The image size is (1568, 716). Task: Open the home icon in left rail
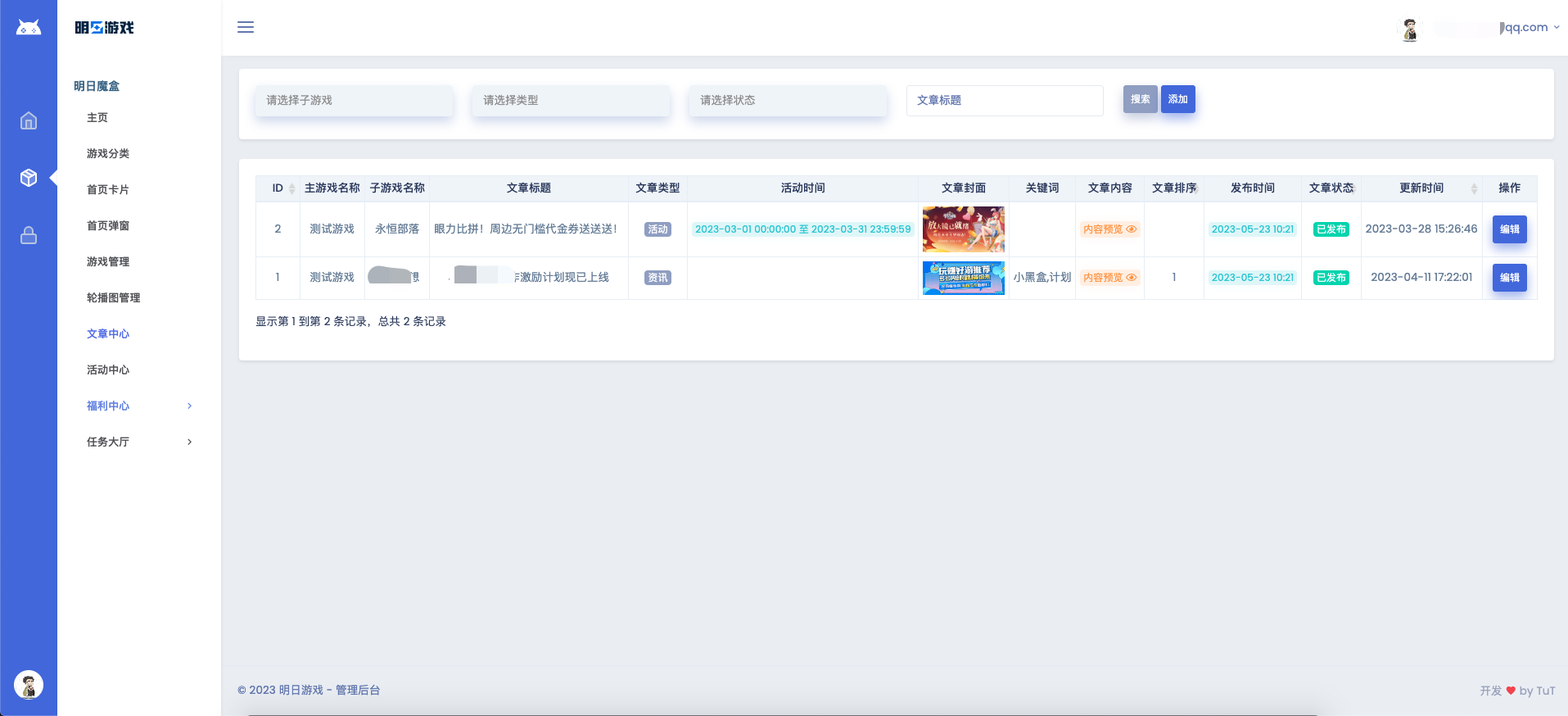point(29,121)
